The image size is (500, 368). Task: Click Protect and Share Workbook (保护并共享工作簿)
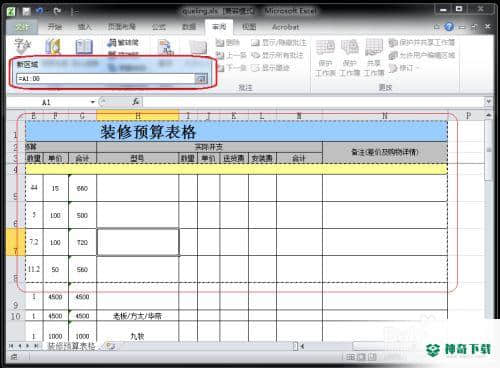422,42
